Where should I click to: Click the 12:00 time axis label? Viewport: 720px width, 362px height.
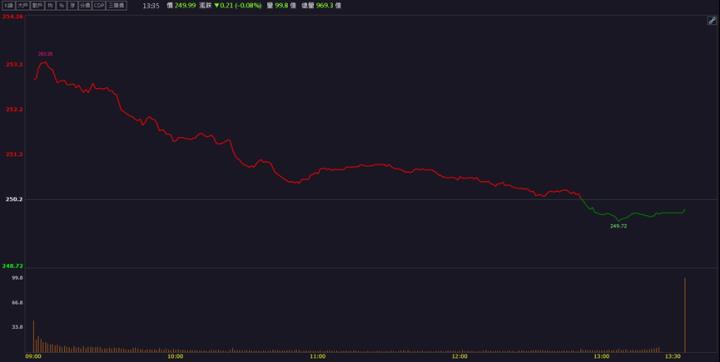(x=459, y=356)
